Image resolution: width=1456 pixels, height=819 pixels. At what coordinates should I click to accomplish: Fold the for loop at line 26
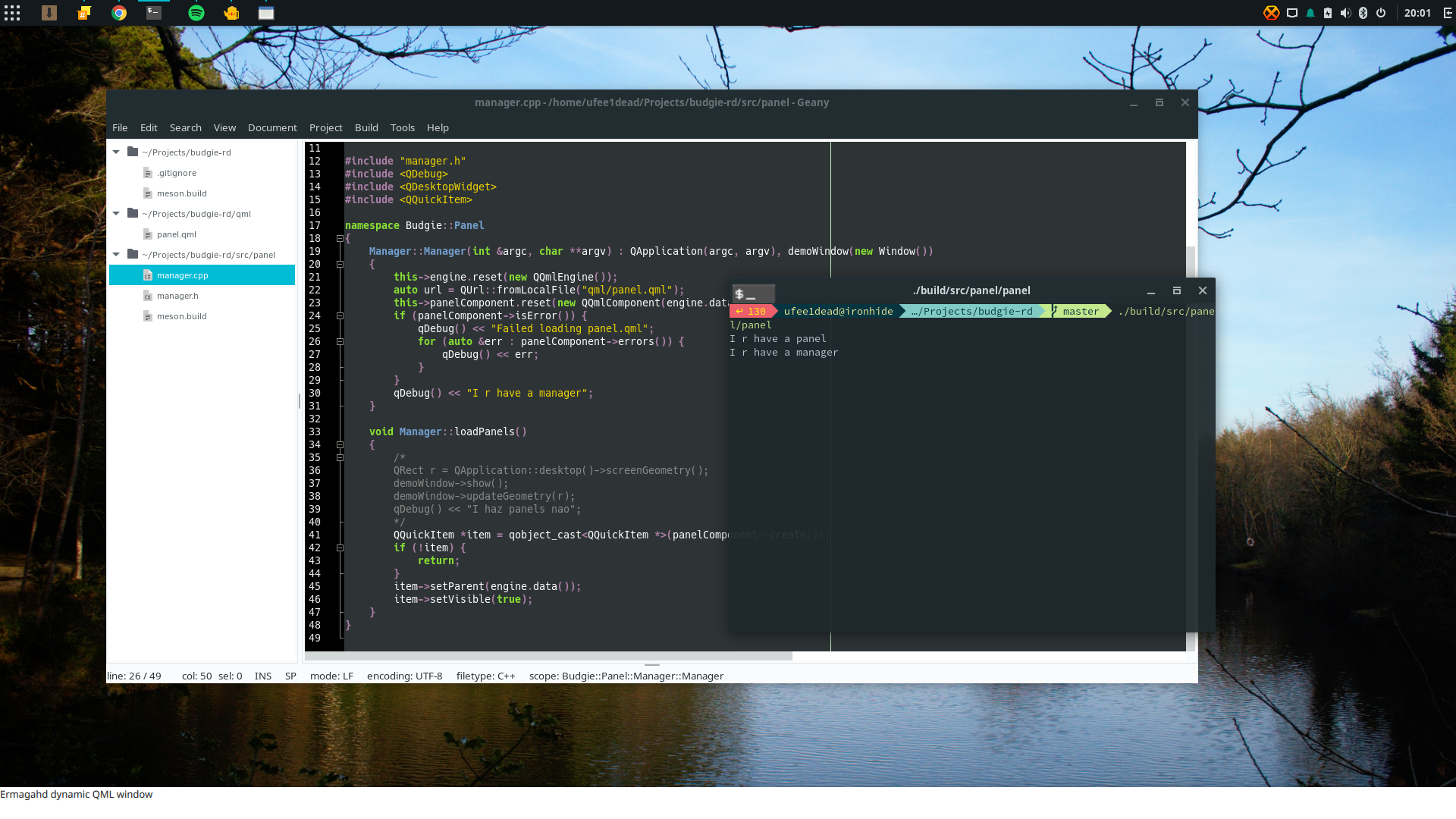point(340,341)
